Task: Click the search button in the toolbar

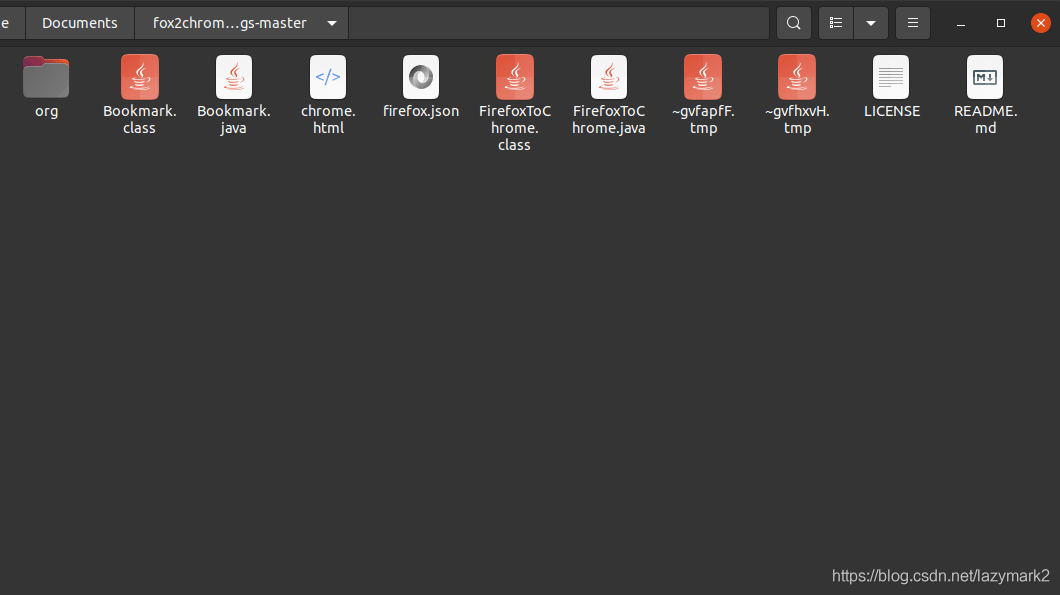Action: point(793,22)
